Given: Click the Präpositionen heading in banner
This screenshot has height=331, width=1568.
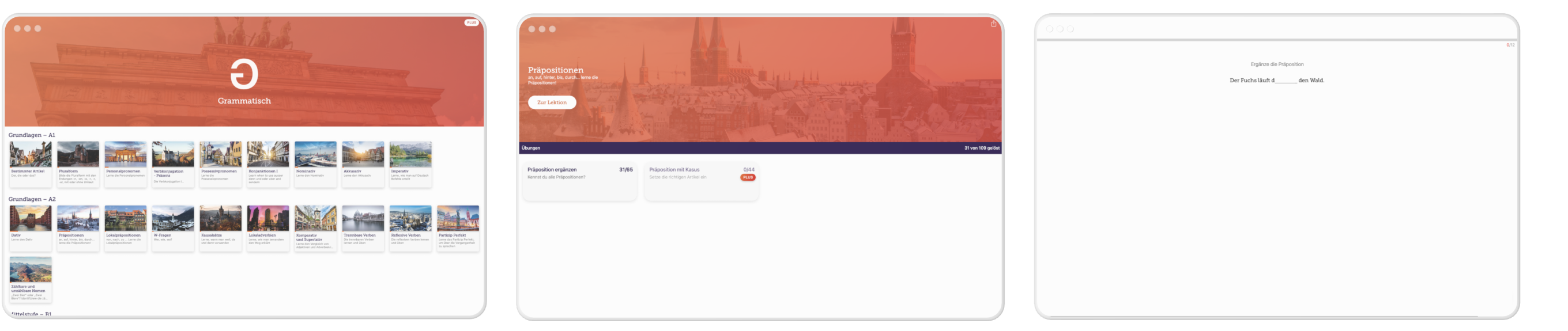Looking at the screenshot, I should pyautogui.click(x=555, y=70).
